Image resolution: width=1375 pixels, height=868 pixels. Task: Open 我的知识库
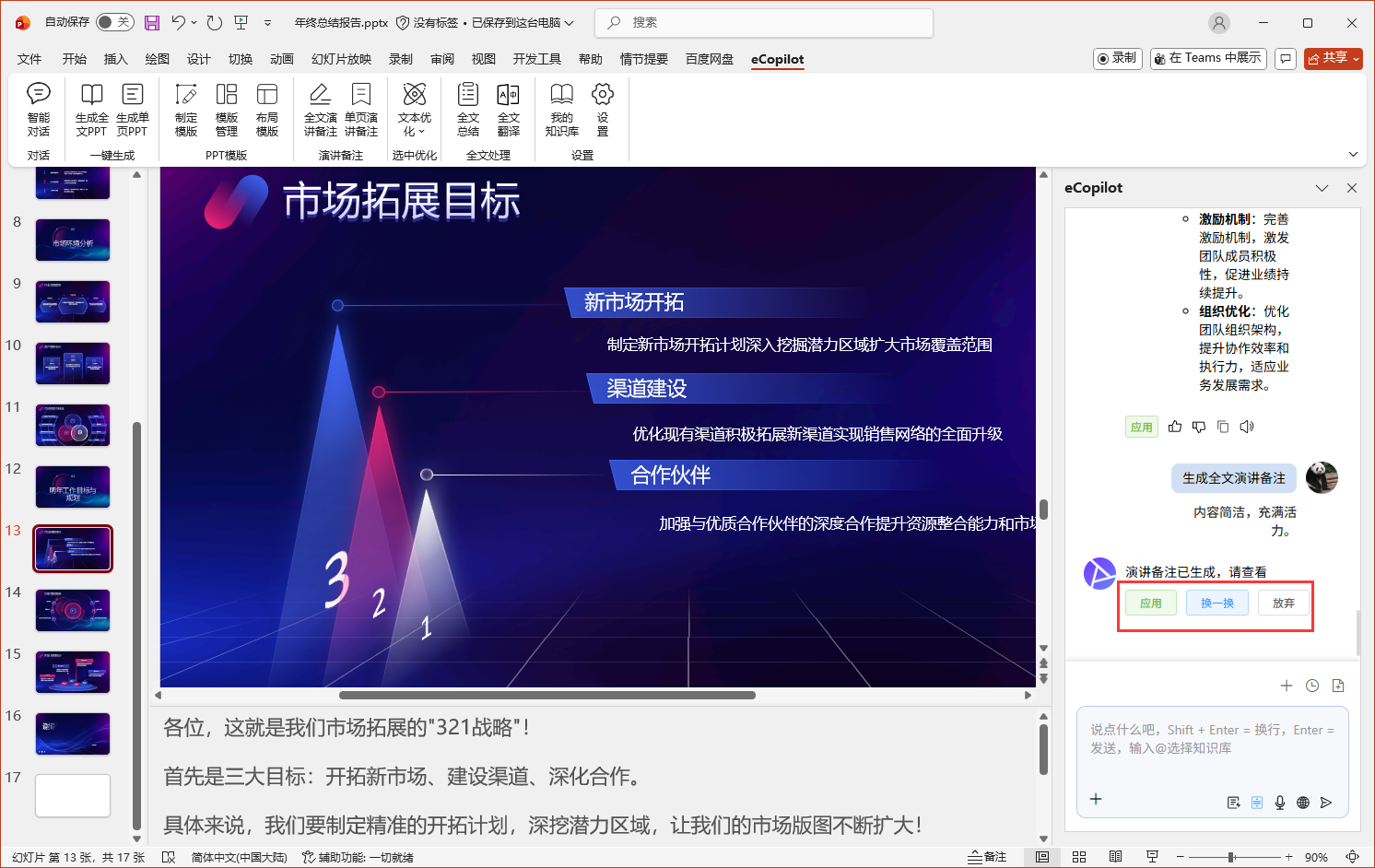point(561,111)
